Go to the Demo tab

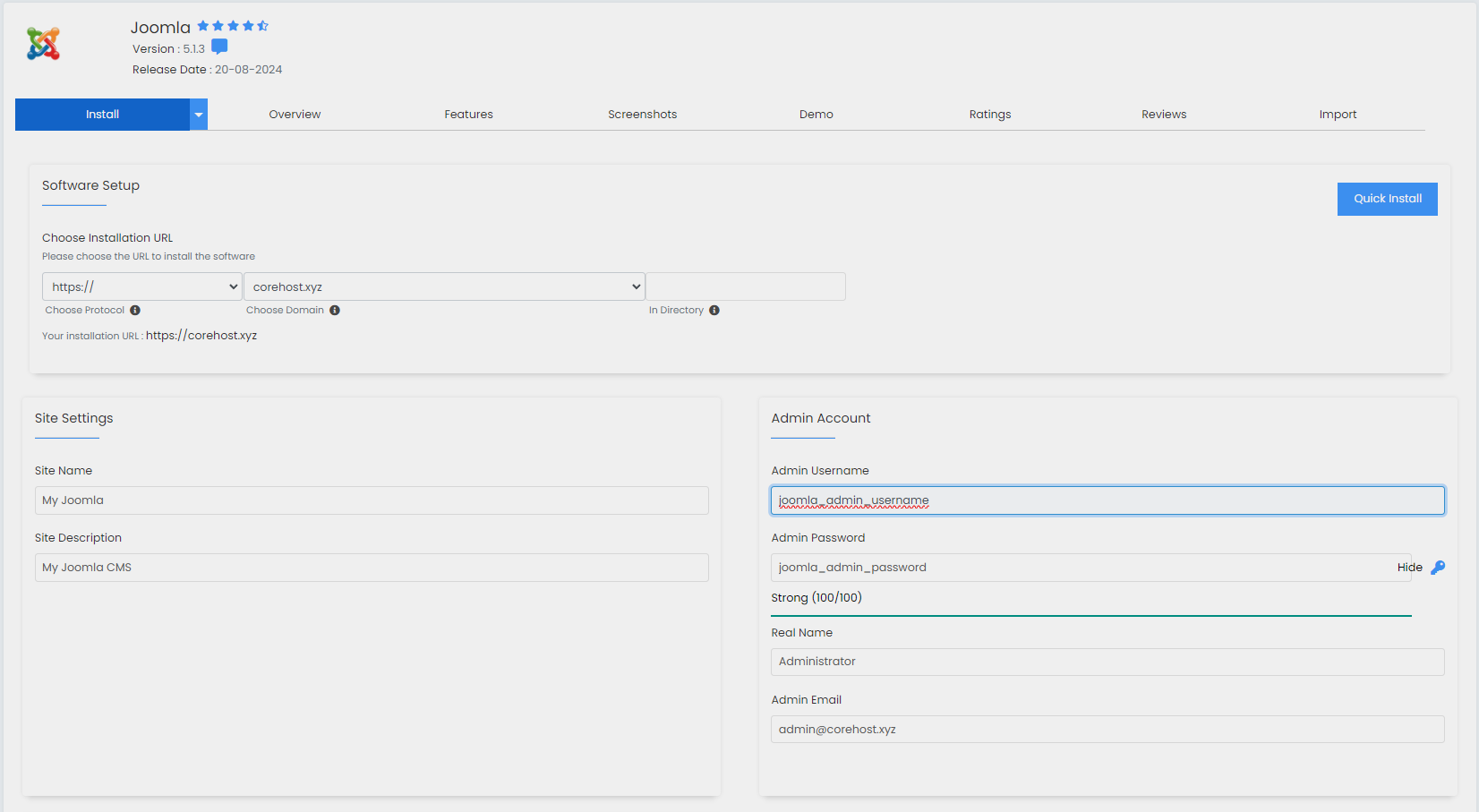tap(816, 115)
